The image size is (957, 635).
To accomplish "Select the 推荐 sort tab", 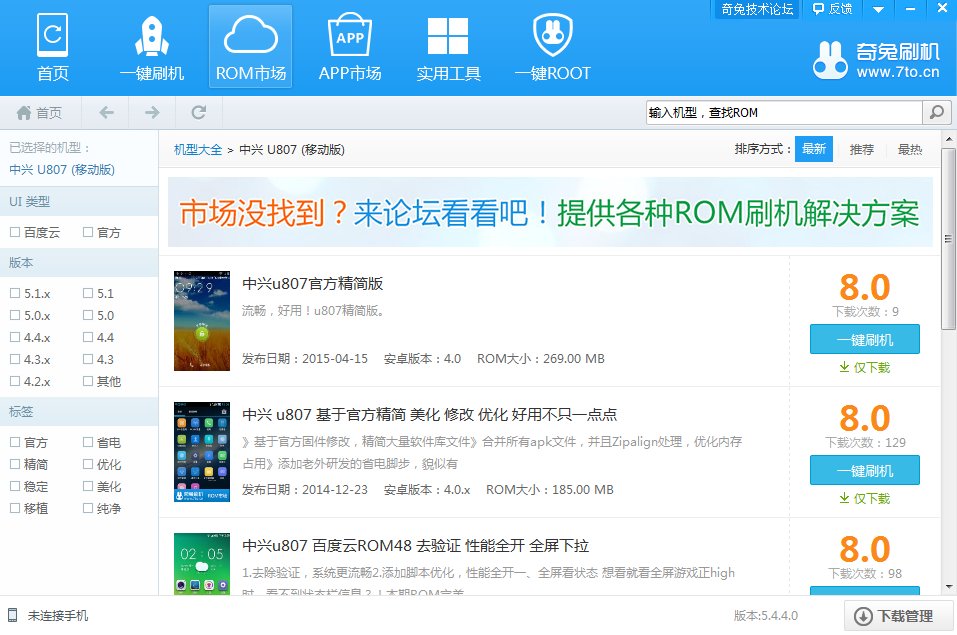I will point(862,148).
